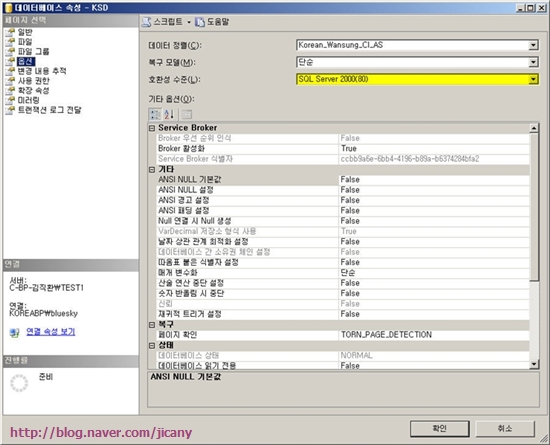550x445 pixels.
Task: Click the 도움말 help icon in the toolbar
Action: click(200, 22)
